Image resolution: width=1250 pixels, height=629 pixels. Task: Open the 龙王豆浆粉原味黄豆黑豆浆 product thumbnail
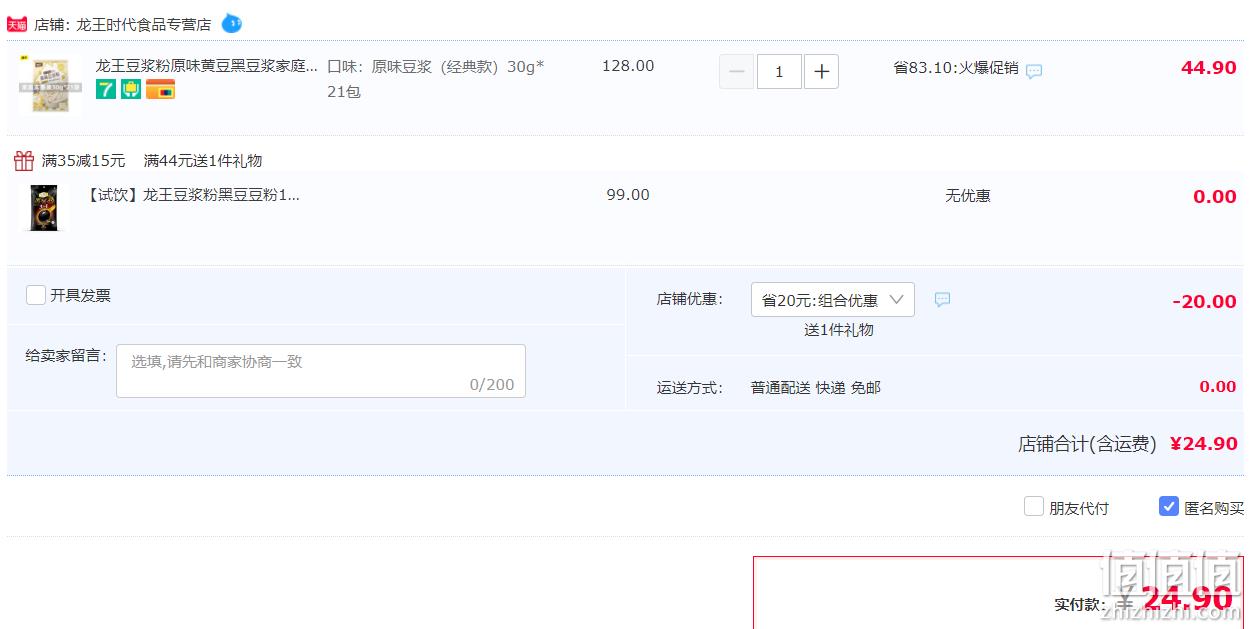tap(50, 84)
